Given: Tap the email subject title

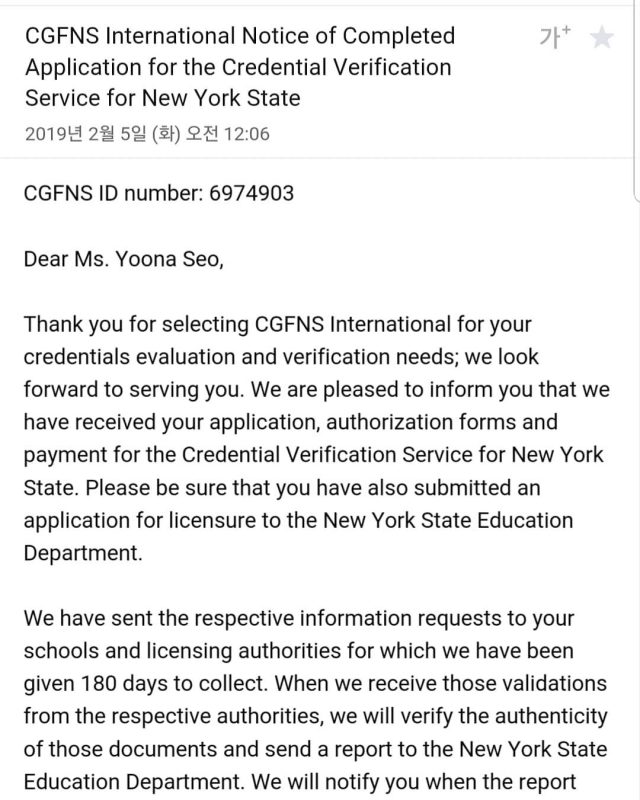Looking at the screenshot, I should (x=239, y=68).
